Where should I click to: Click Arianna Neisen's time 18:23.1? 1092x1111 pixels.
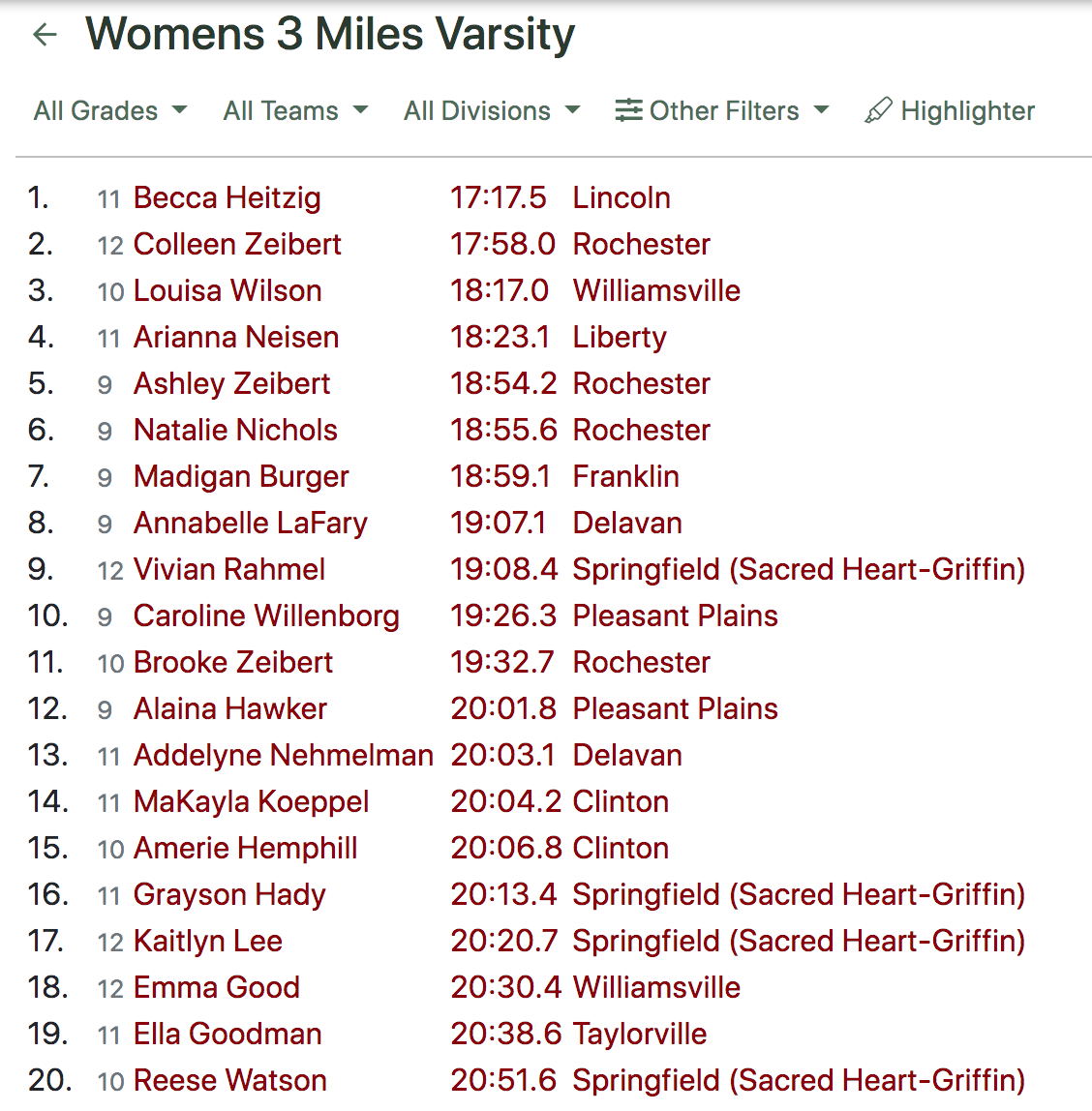(x=500, y=337)
